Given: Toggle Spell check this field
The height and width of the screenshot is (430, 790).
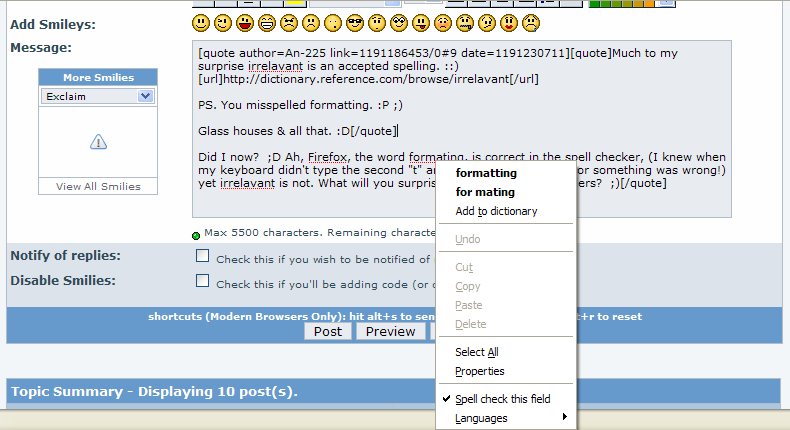Looking at the screenshot, I should click(506, 399).
